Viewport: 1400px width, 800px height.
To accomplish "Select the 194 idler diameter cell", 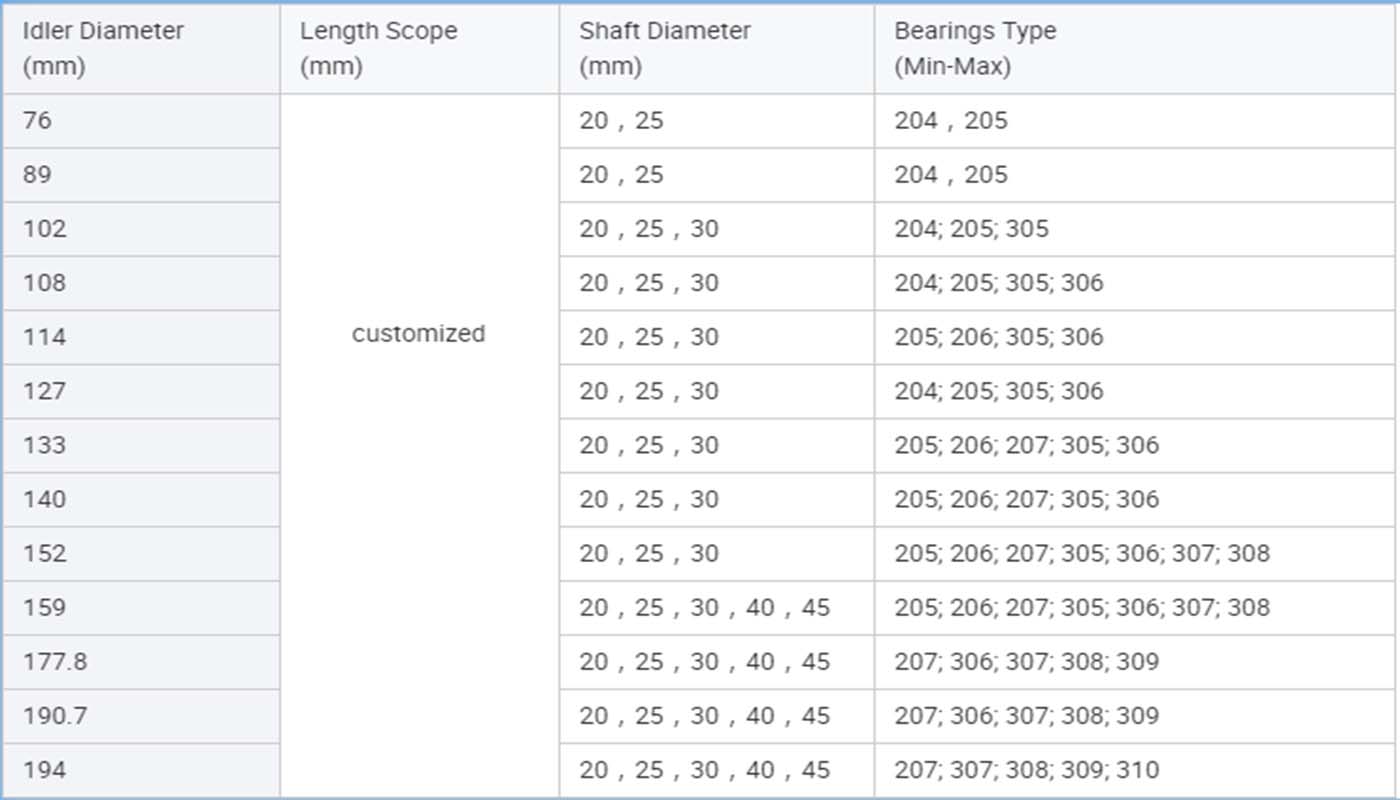I will pos(141,770).
